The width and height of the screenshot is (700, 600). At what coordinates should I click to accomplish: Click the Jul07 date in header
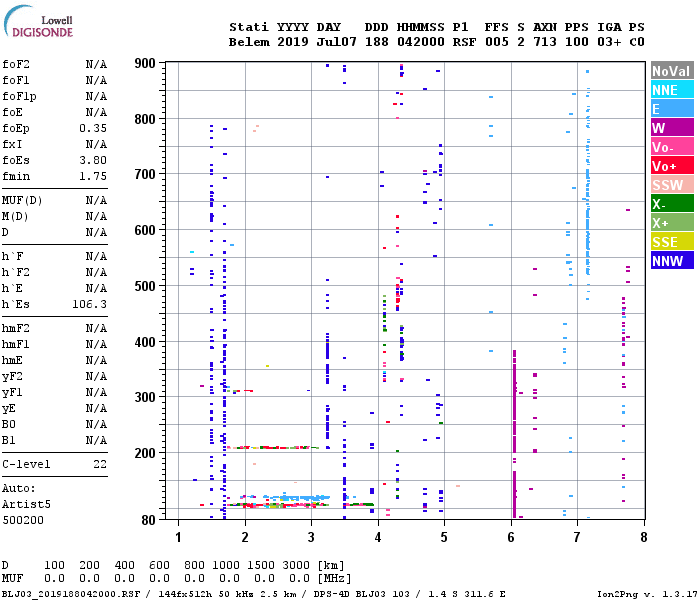[x=336, y=42]
